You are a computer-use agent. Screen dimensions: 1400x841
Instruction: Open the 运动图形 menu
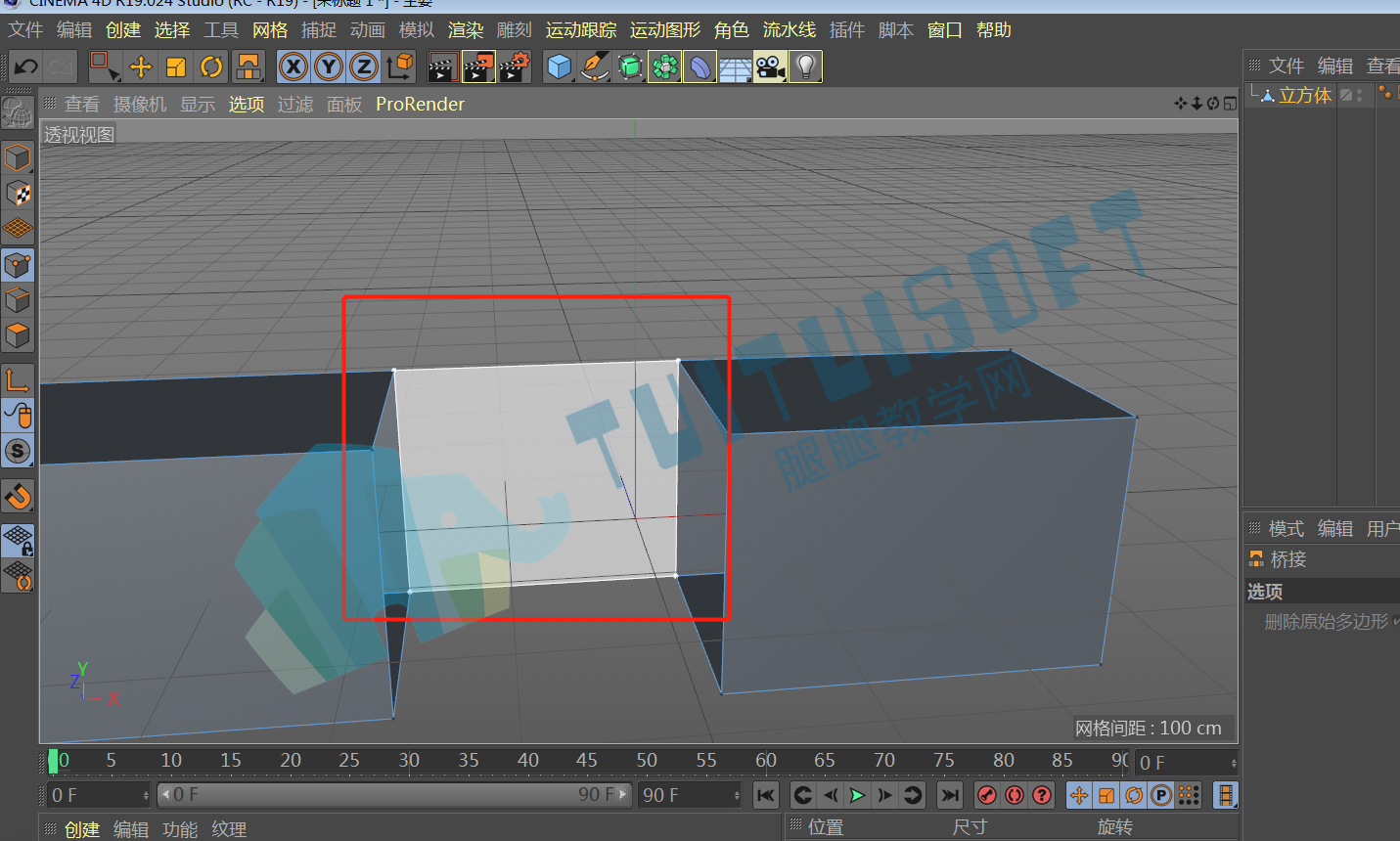pyautogui.click(x=665, y=30)
